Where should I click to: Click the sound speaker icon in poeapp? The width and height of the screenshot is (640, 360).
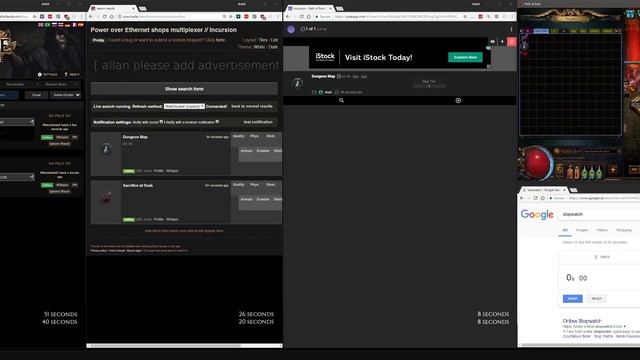point(502,42)
